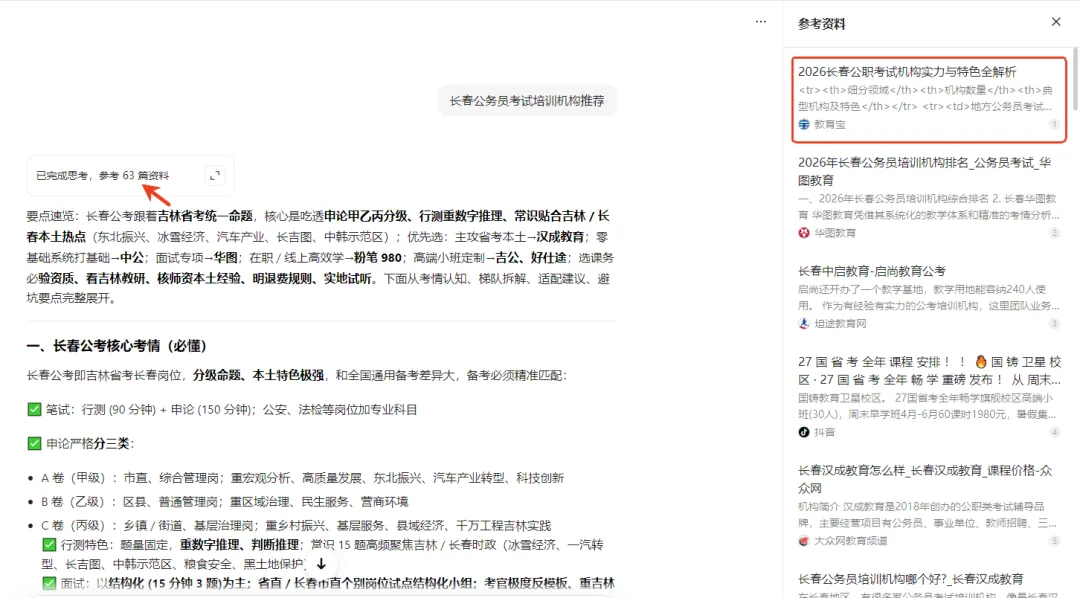Screen dimensions: 1080x598
Task: Click the 华图教育 source name
Action: (835, 233)
